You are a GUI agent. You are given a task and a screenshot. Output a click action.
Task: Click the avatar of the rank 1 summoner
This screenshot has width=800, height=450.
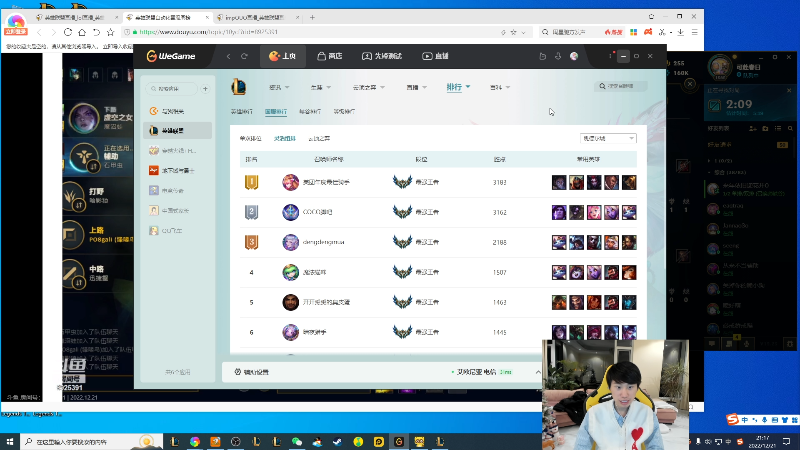click(290, 182)
